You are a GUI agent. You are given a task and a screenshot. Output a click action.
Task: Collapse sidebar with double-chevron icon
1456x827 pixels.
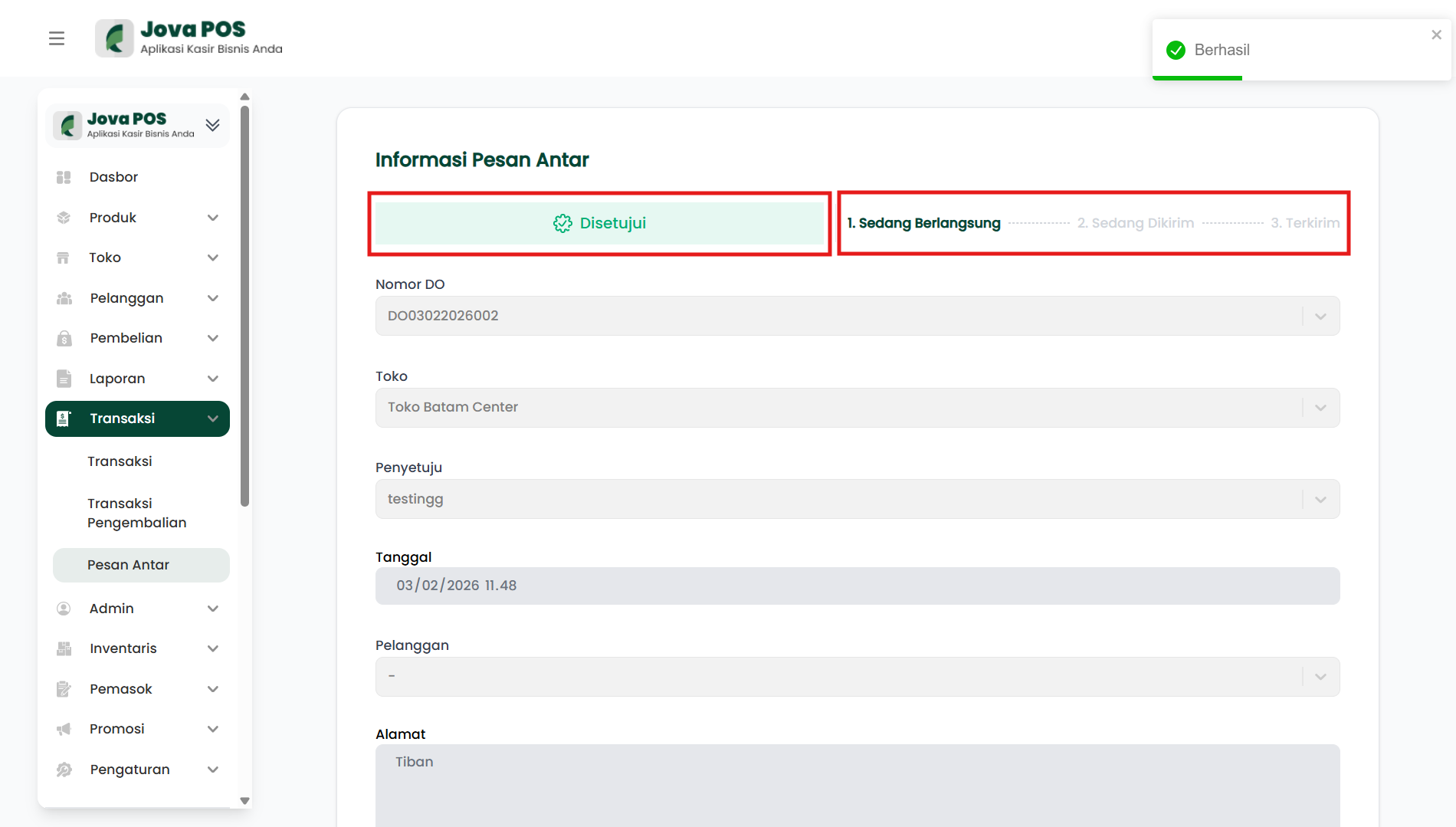pos(213,125)
